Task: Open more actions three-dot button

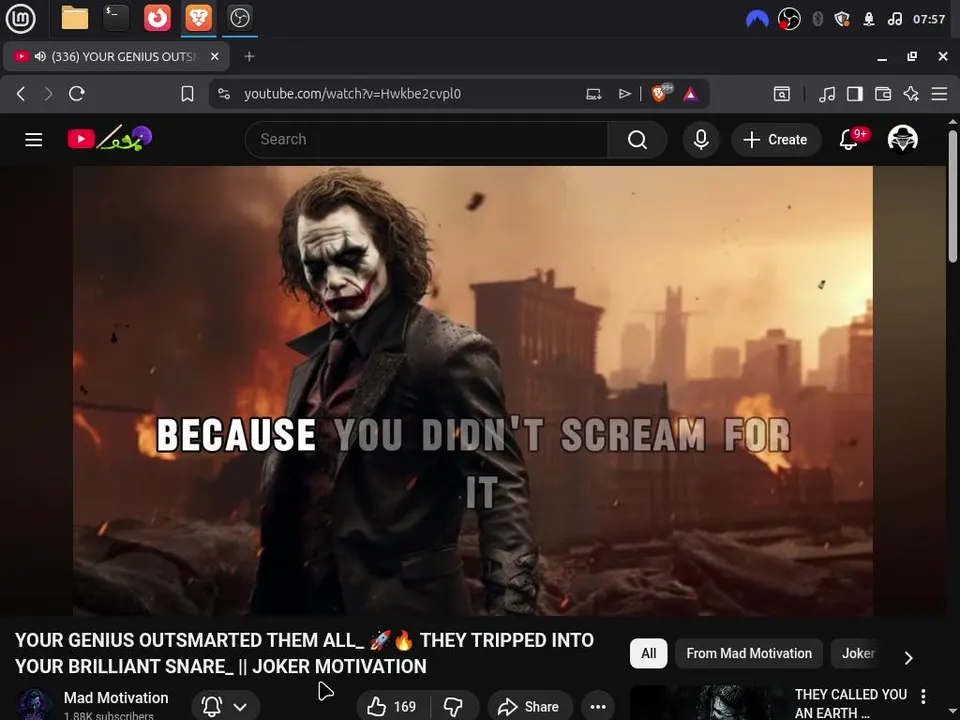Action: (x=598, y=707)
